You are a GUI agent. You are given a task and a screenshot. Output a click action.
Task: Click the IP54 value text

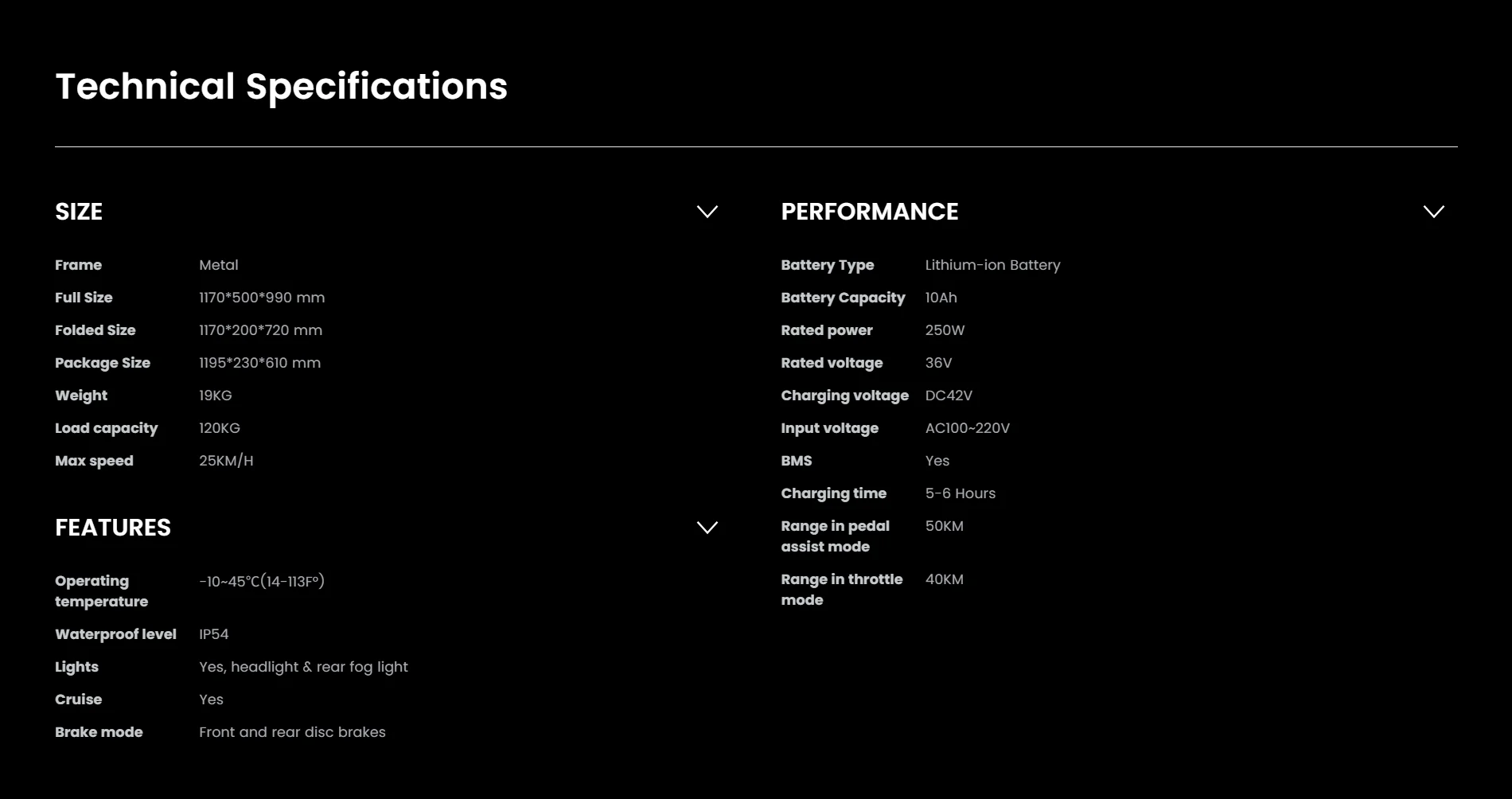point(213,634)
